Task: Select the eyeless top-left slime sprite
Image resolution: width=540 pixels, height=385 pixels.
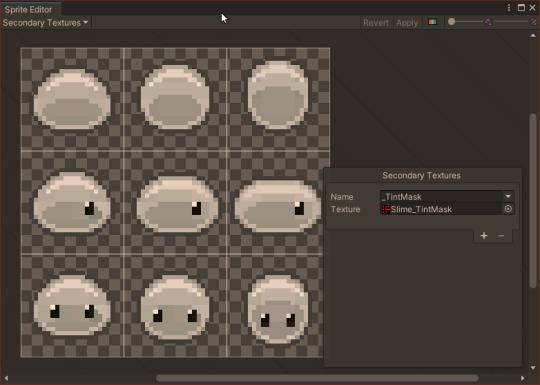Action: point(72,99)
